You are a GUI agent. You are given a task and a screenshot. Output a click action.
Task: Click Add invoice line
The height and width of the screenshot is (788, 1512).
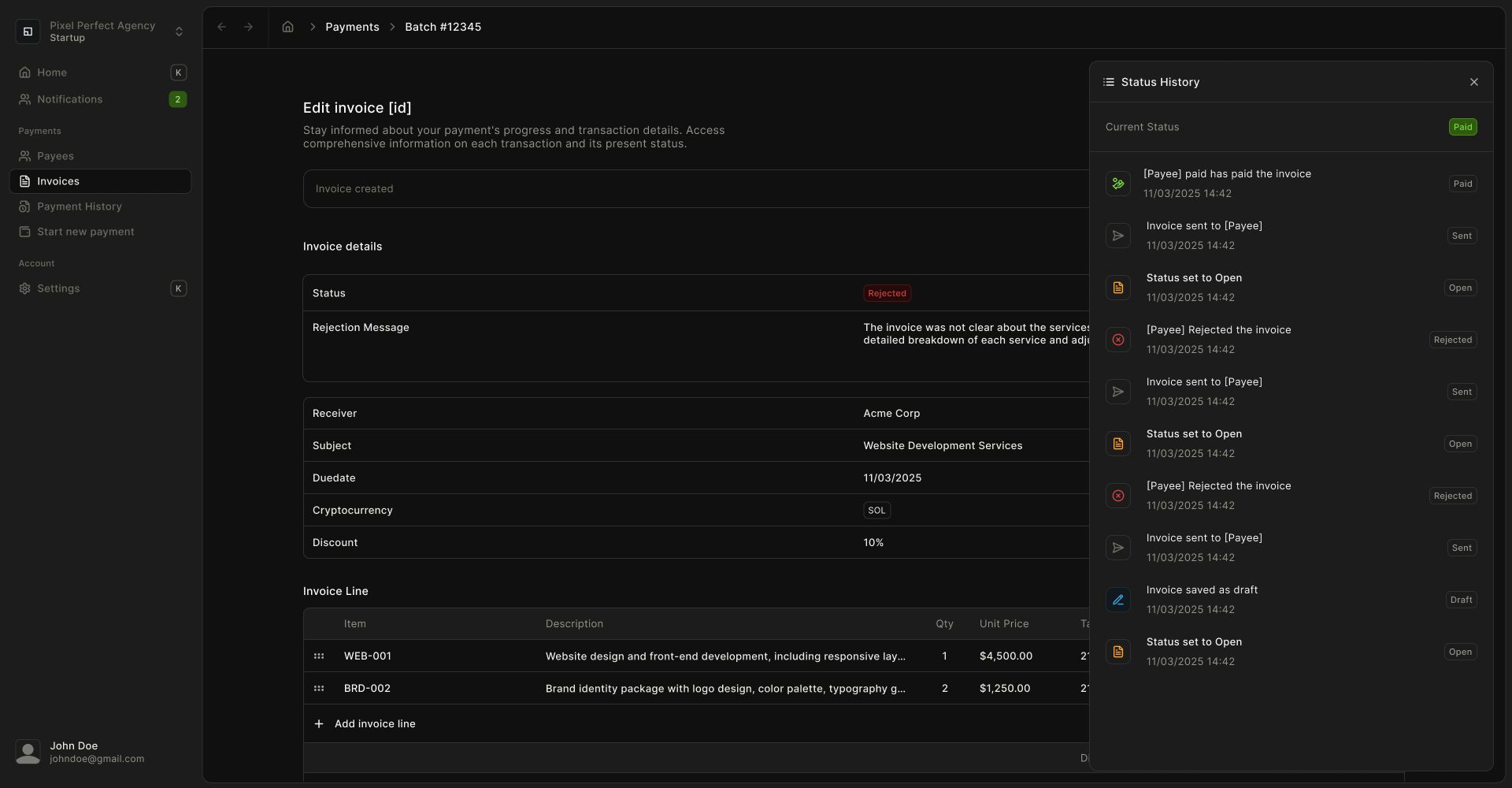pos(365,724)
